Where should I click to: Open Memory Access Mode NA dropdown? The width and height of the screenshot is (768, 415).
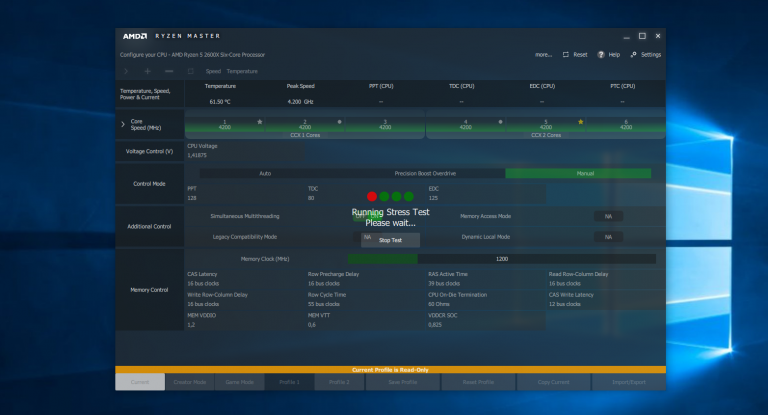tap(607, 216)
